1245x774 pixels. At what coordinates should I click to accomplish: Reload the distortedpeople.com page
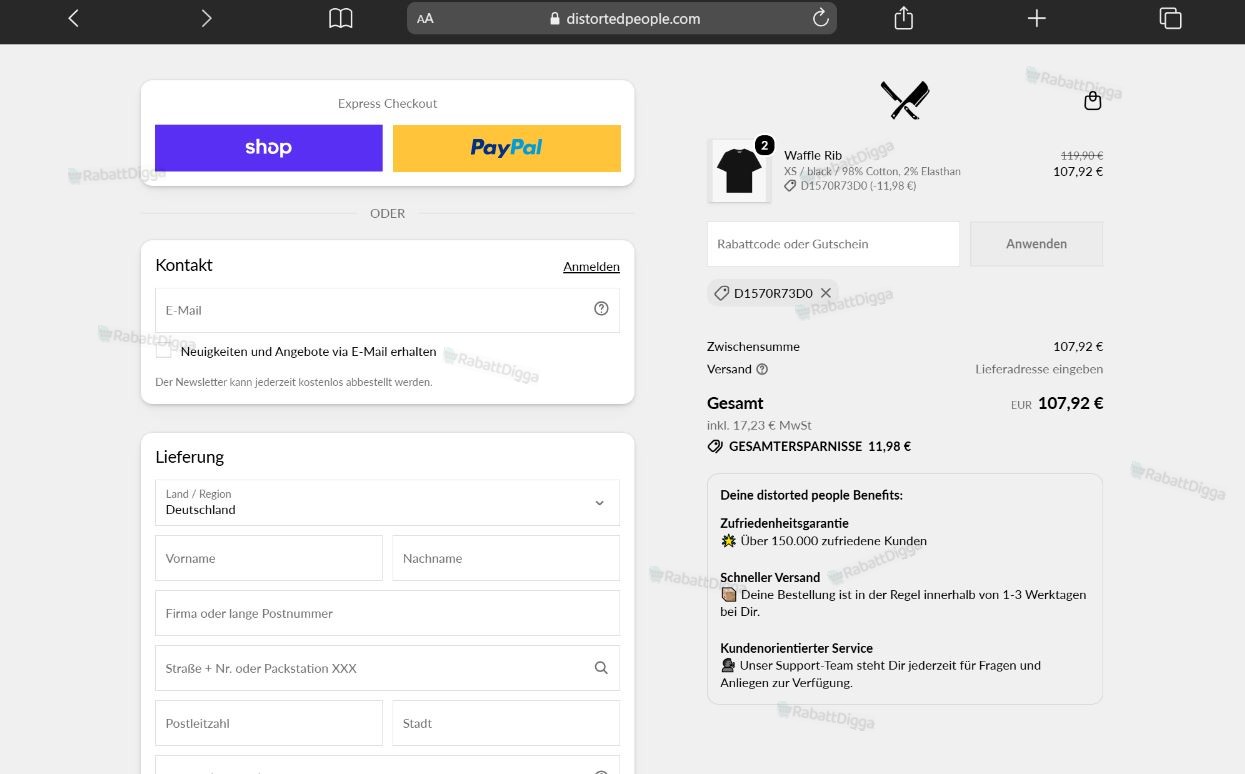pyautogui.click(x=821, y=18)
